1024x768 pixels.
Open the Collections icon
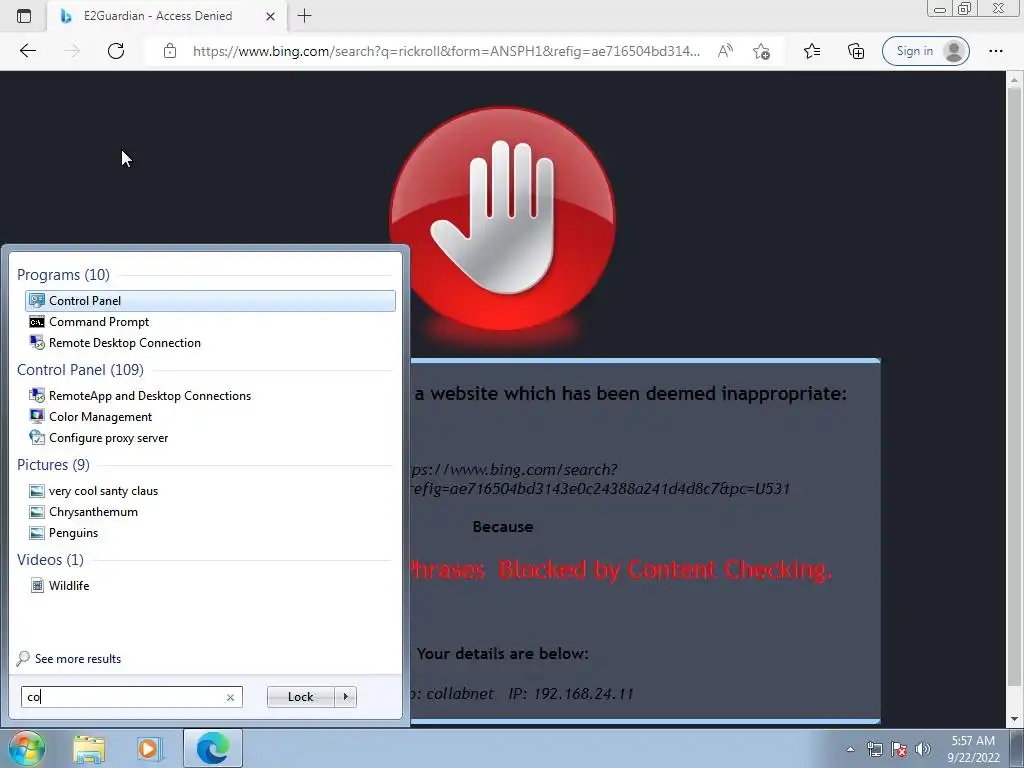pos(856,51)
